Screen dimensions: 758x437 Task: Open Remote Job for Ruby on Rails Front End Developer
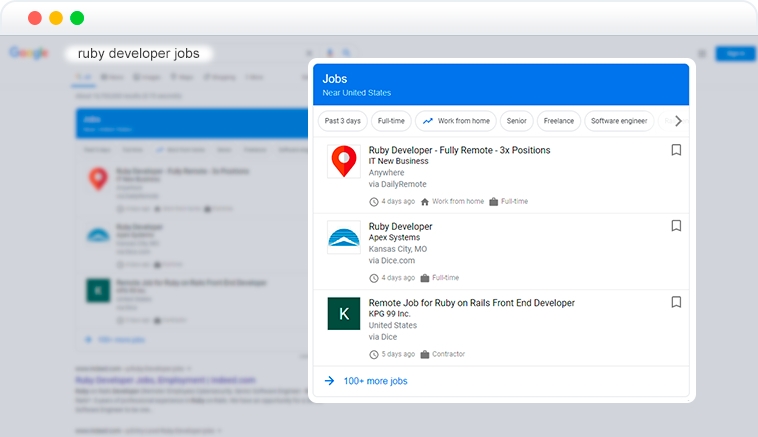[x=472, y=303]
